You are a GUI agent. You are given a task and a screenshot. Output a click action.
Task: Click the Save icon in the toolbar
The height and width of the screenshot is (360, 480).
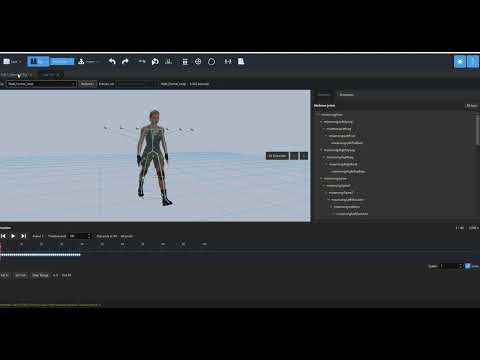[x=7, y=62]
